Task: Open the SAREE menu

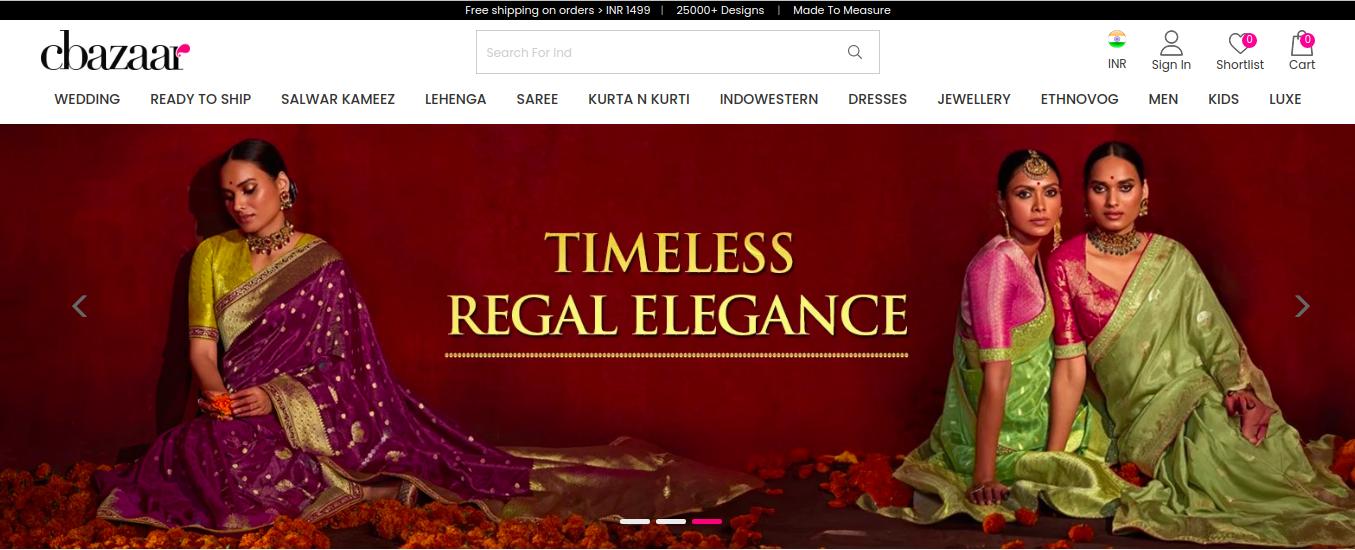Action: coord(537,99)
